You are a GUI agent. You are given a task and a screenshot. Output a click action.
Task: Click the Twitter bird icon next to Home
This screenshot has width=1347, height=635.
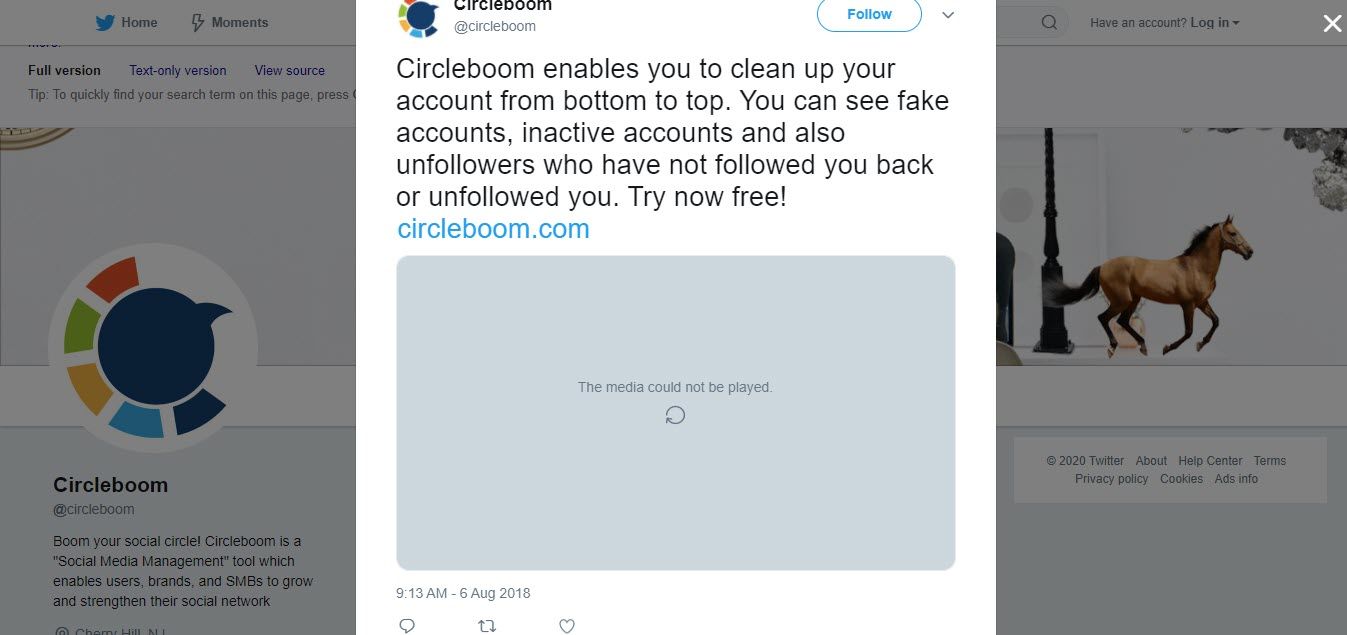pyautogui.click(x=103, y=21)
